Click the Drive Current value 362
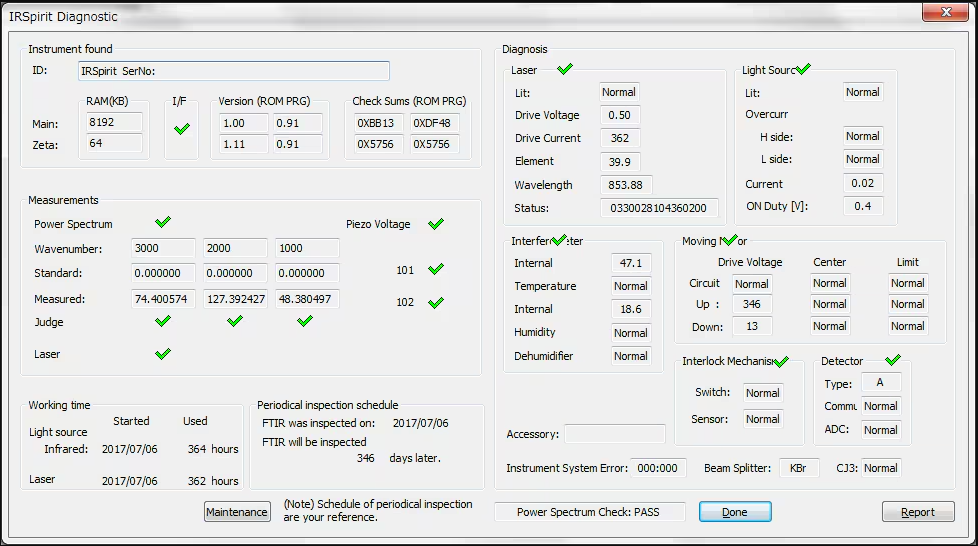978x546 pixels. tap(619, 138)
